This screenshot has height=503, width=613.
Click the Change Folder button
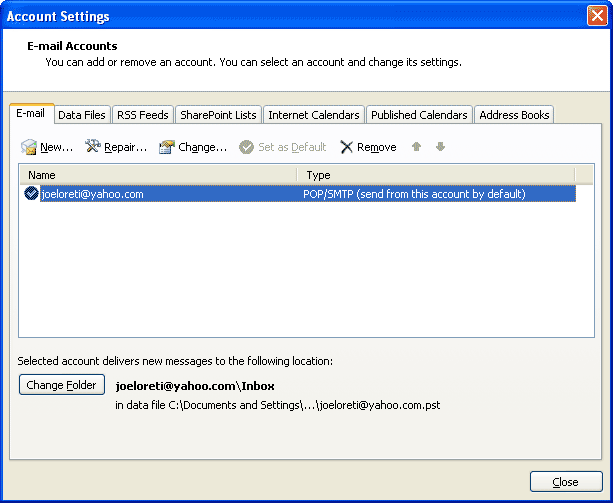(x=62, y=385)
